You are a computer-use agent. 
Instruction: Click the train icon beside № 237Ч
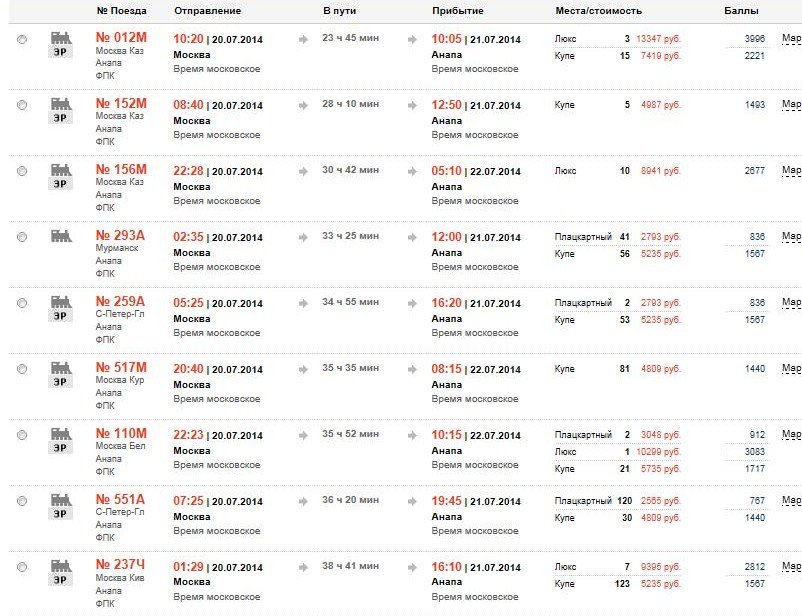[61, 566]
